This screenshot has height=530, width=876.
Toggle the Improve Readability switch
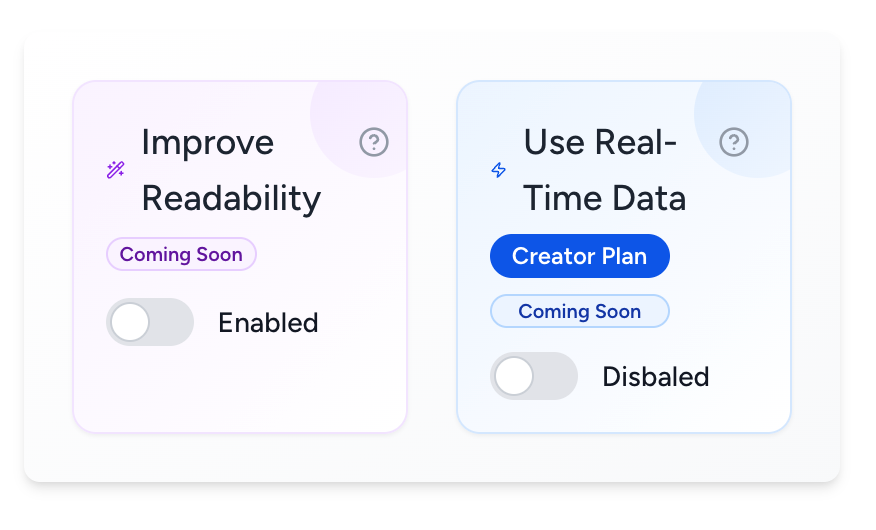(x=150, y=322)
